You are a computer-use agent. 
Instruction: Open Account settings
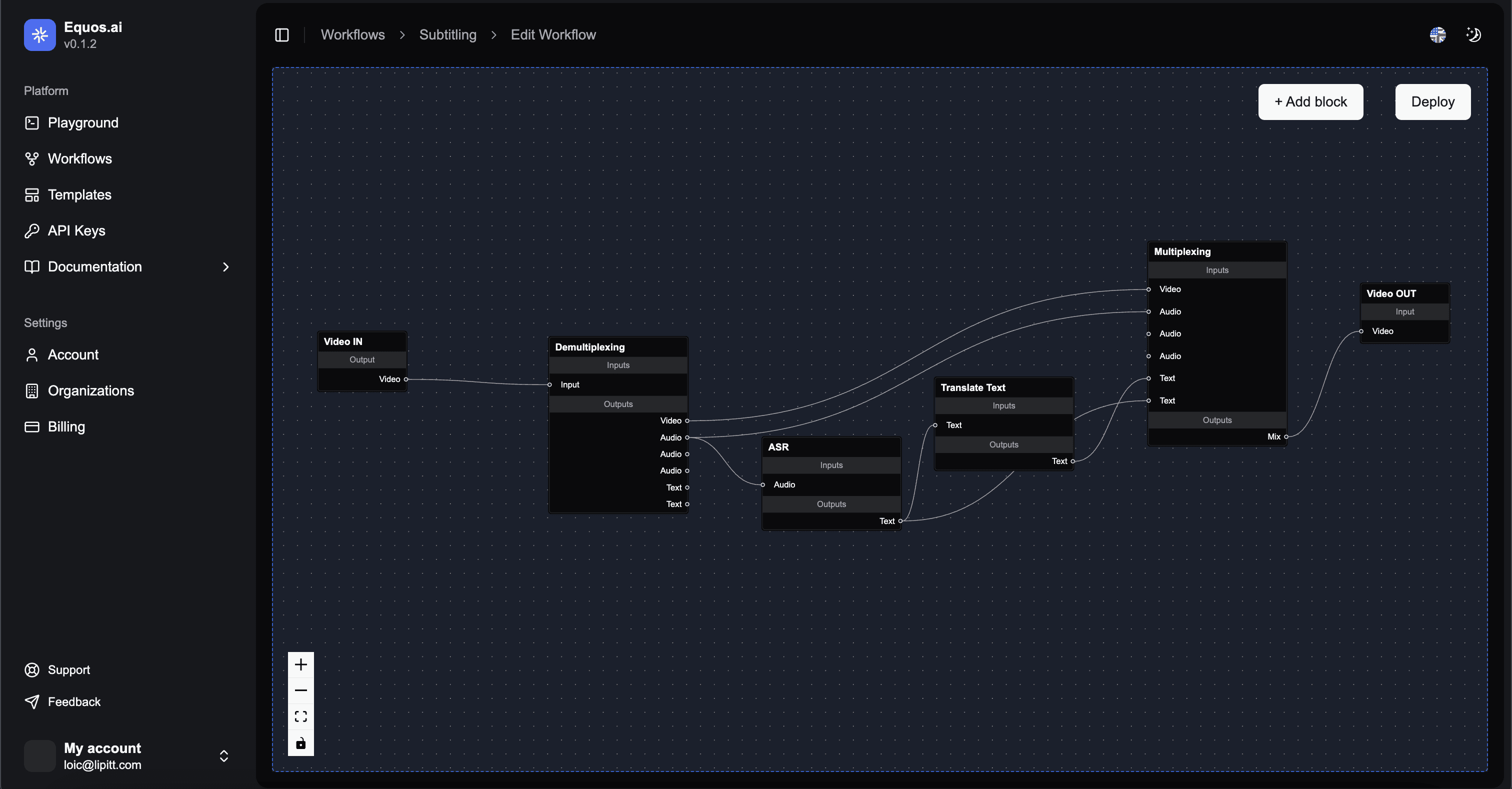coord(73,354)
